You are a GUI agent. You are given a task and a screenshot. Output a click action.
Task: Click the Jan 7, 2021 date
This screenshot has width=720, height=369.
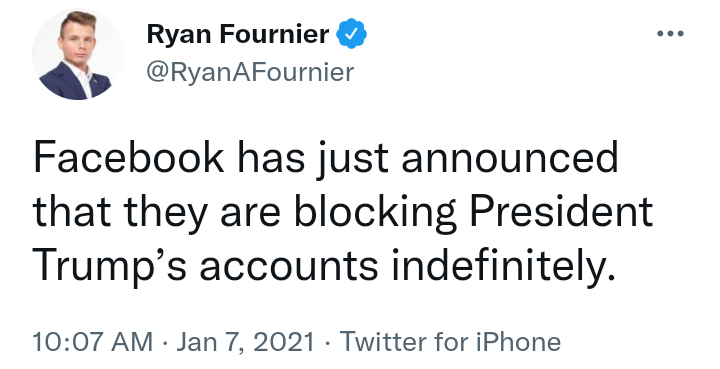pos(245,342)
